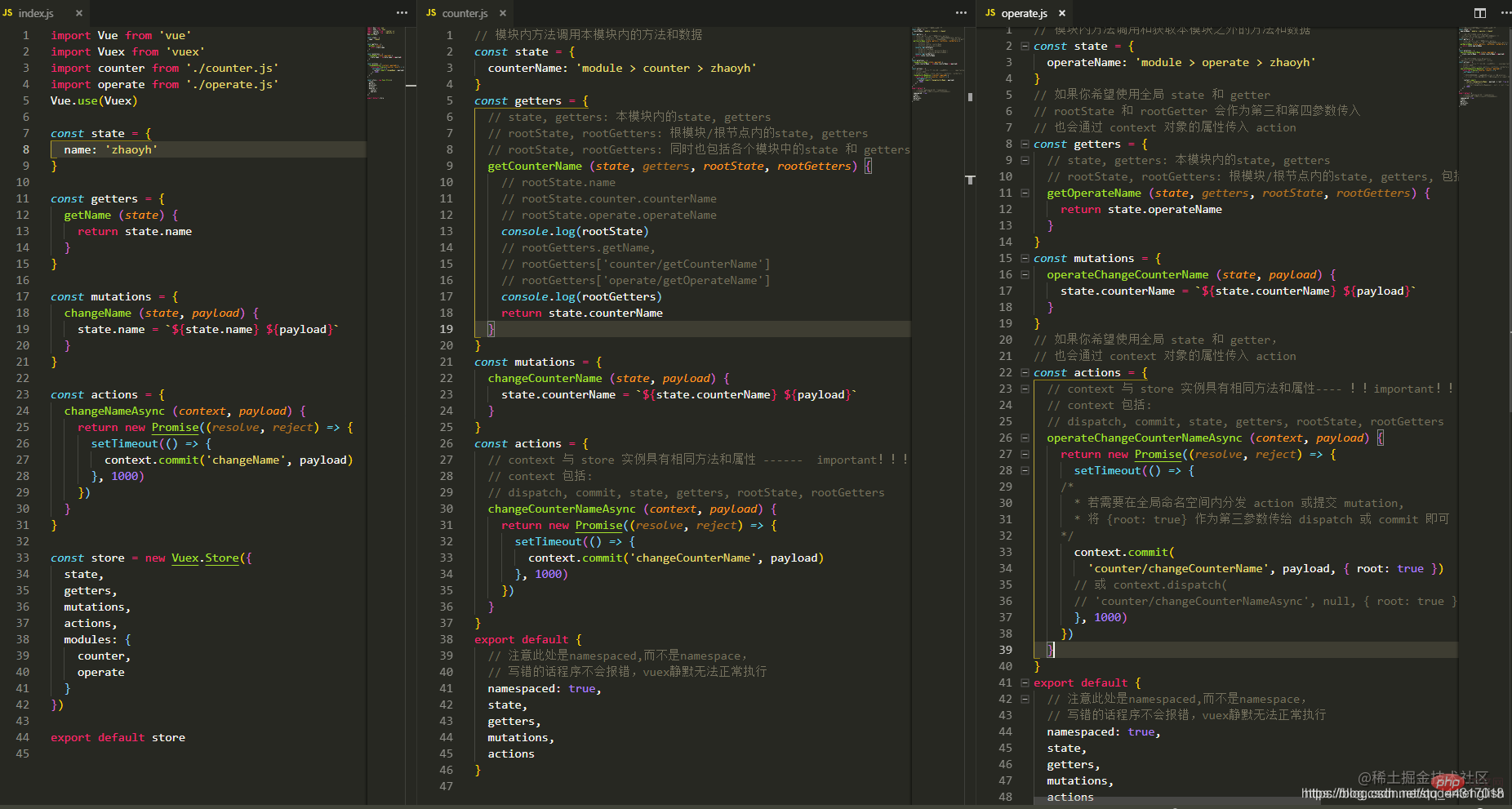This screenshot has height=809, width=1512.
Task: Click 'Vuex.Store' in index.js
Action: (205, 558)
